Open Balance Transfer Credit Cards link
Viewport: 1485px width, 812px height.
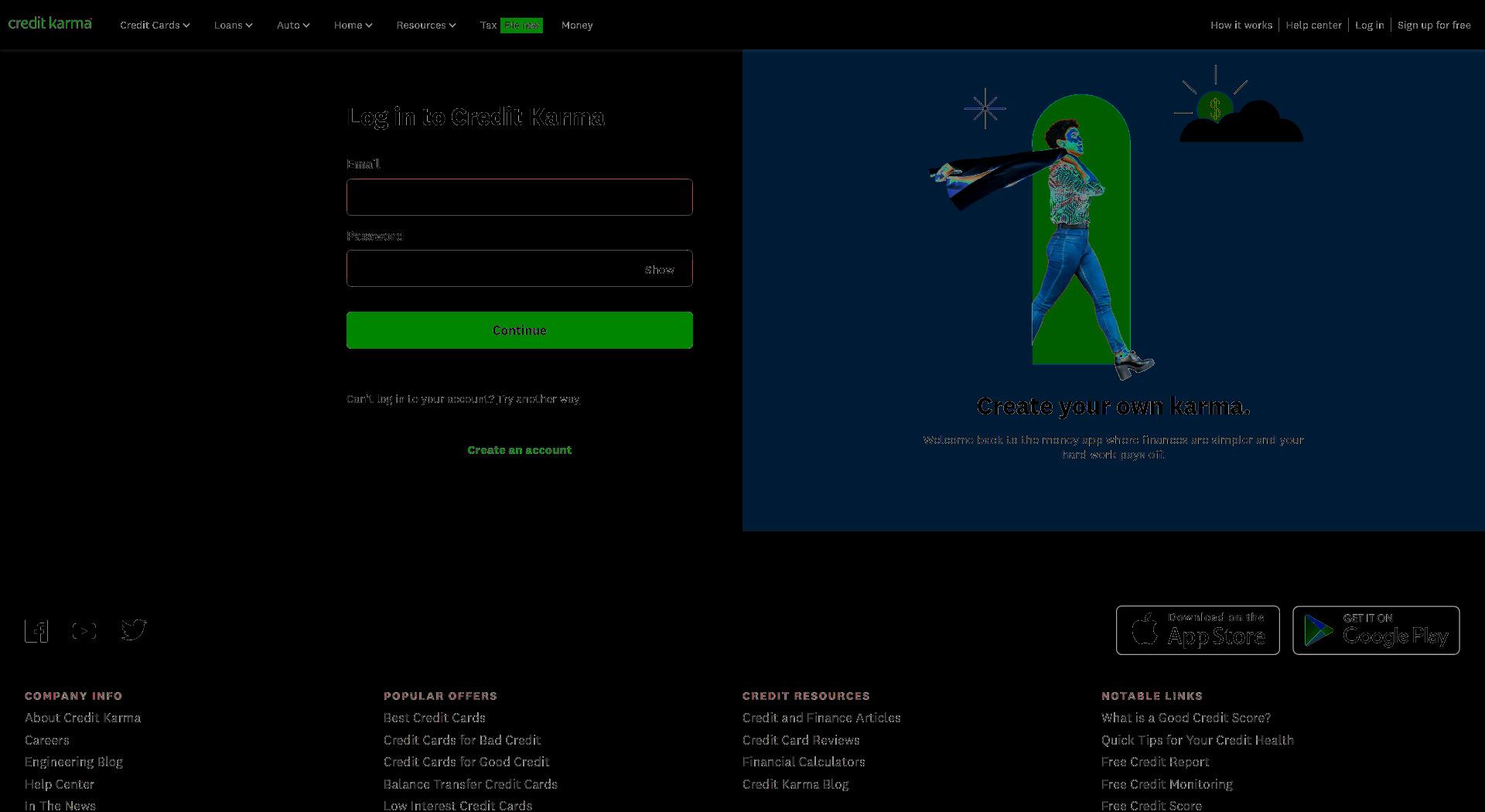pyautogui.click(x=470, y=784)
